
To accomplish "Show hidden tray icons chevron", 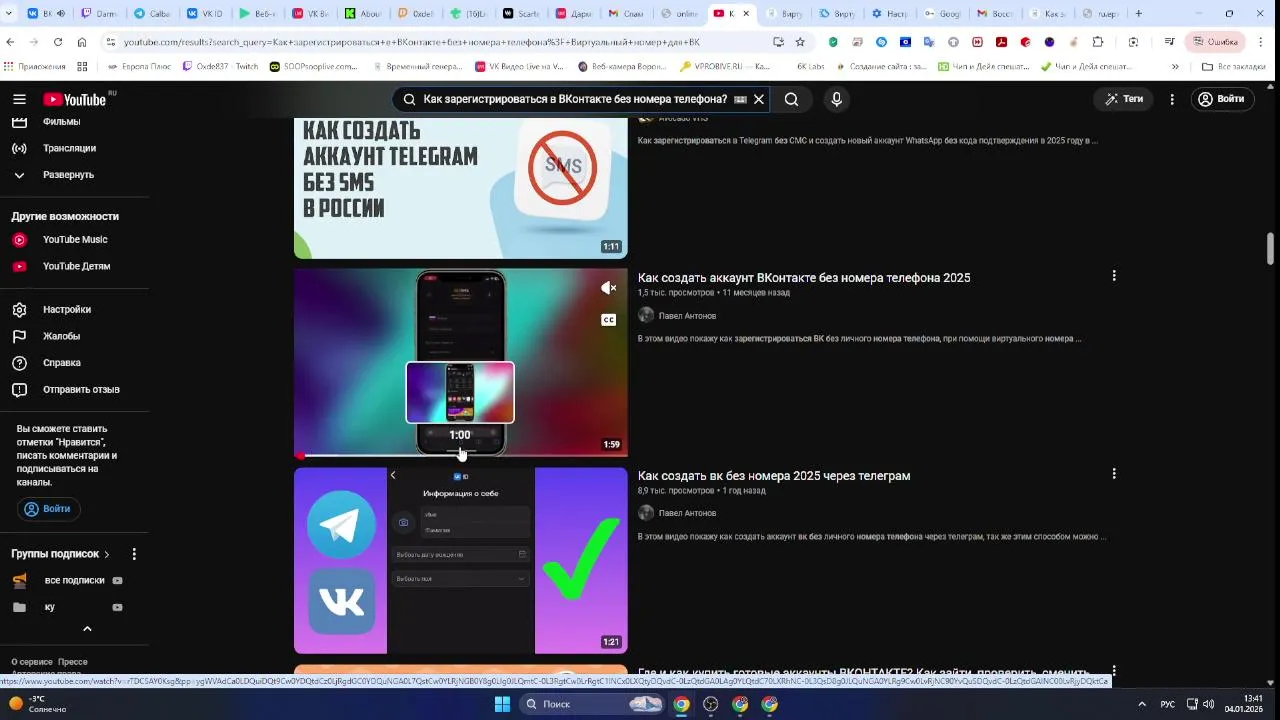I will 1142,704.
